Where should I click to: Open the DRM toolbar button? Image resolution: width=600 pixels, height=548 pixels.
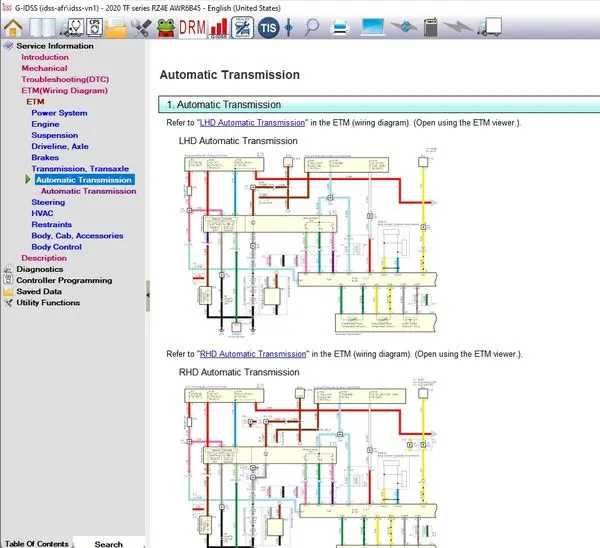pyautogui.click(x=192, y=28)
